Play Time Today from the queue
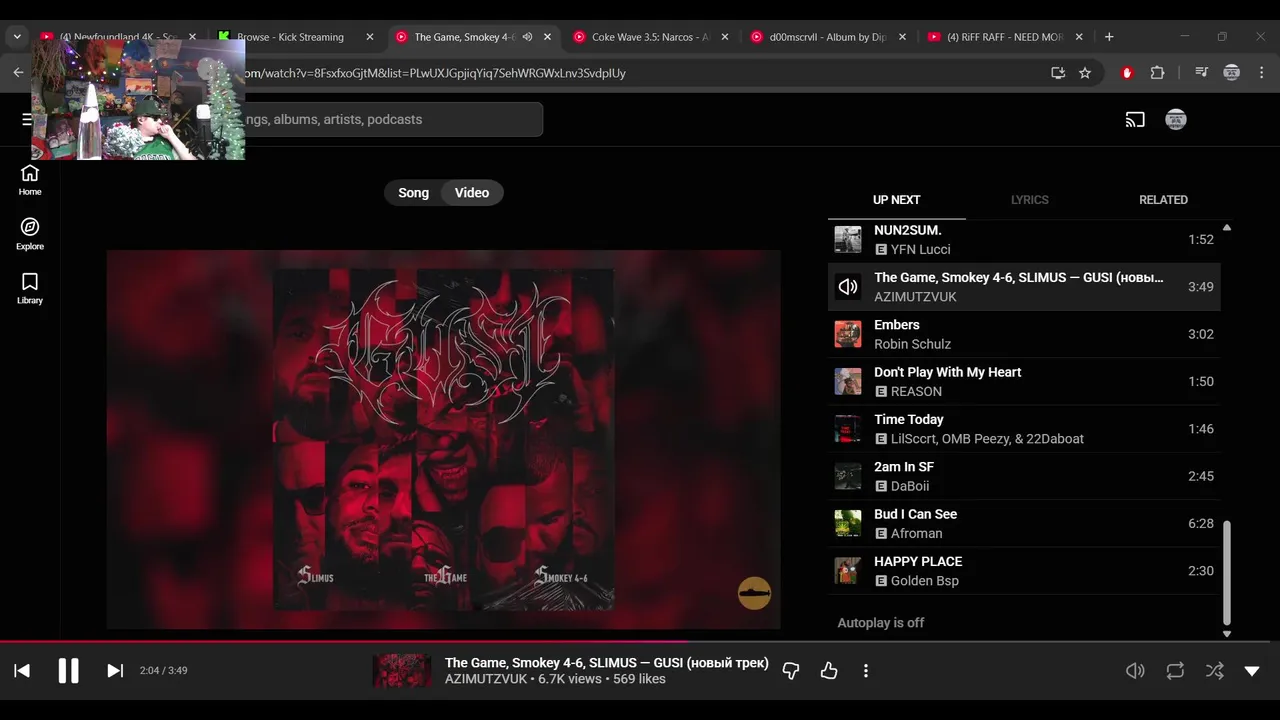 pos(1024,429)
